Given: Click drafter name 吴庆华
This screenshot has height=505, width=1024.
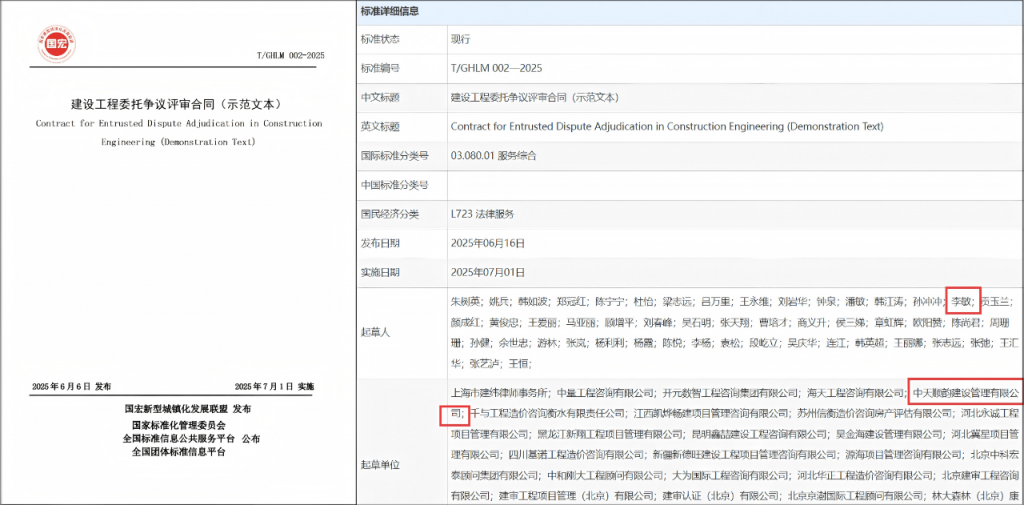Looking at the screenshot, I should (x=801, y=343).
